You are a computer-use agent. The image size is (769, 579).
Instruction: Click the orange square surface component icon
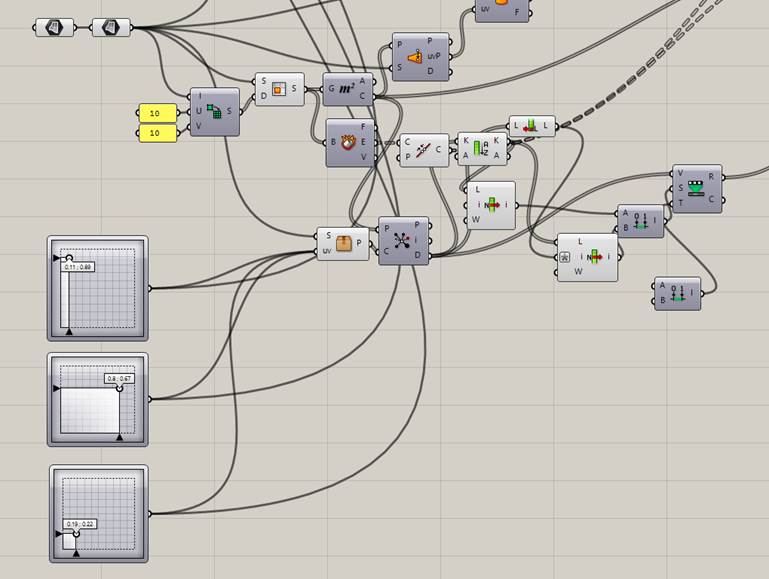[280, 88]
